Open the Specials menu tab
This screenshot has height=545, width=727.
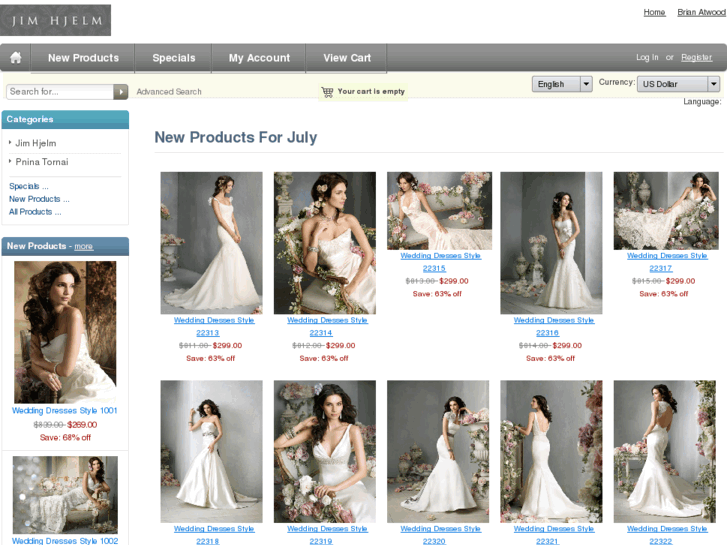coord(174,58)
